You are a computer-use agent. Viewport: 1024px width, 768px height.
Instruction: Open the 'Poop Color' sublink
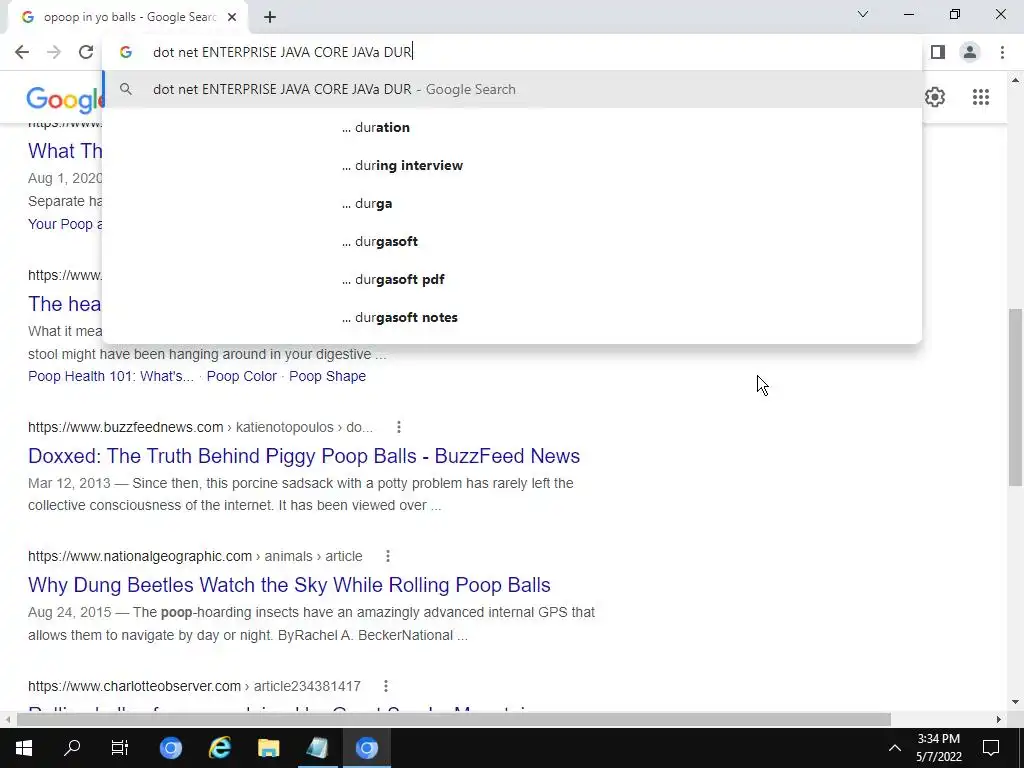click(242, 376)
